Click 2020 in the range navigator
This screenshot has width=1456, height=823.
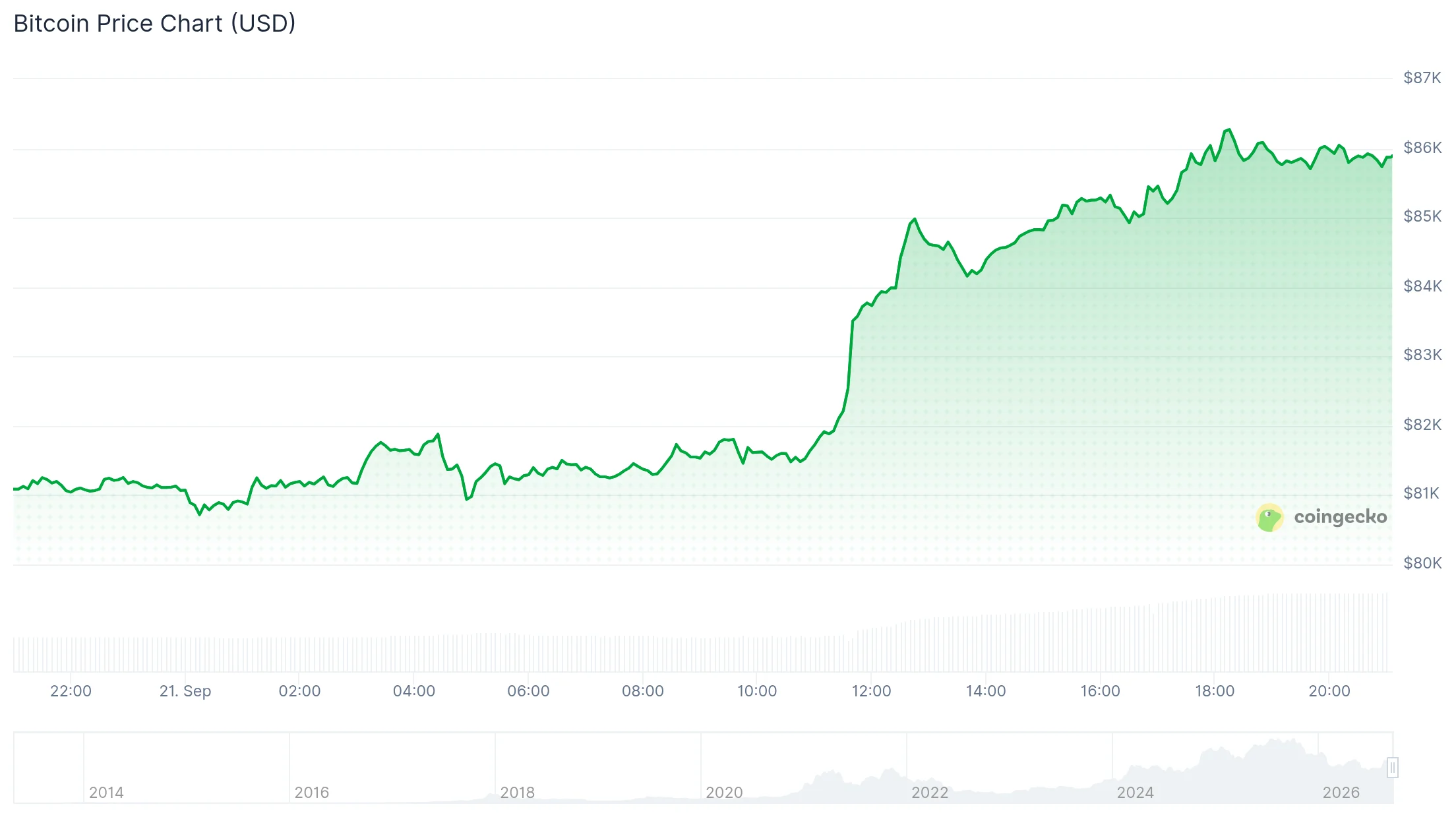(724, 793)
